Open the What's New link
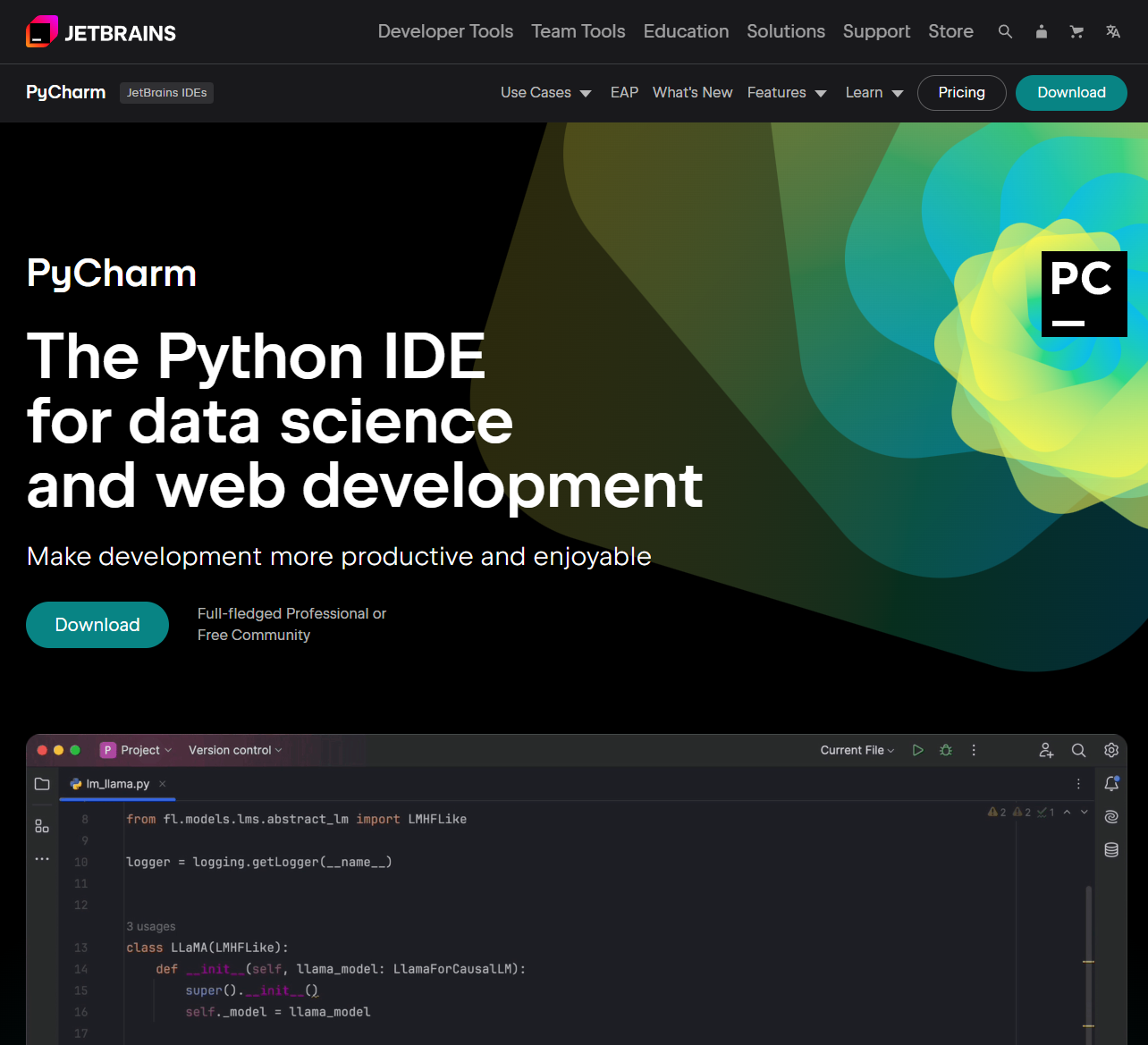This screenshot has height=1045, width=1148. tap(693, 93)
